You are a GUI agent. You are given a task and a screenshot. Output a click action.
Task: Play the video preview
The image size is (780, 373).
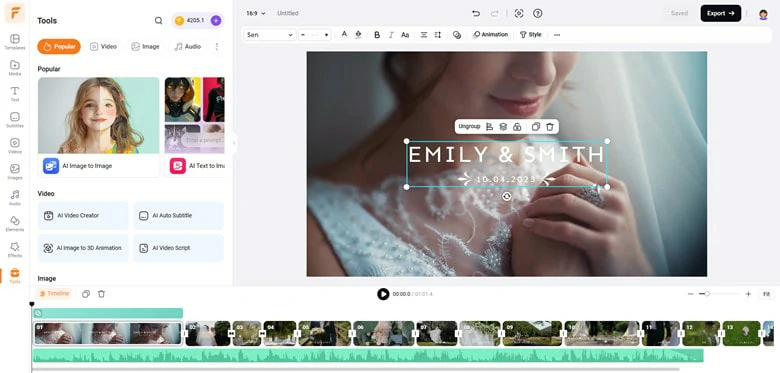[383, 294]
